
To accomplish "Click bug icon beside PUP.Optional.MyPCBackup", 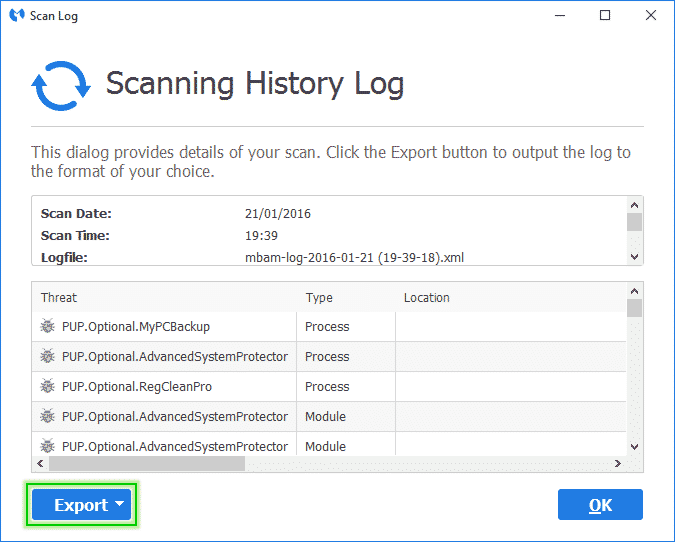I will coord(47,327).
